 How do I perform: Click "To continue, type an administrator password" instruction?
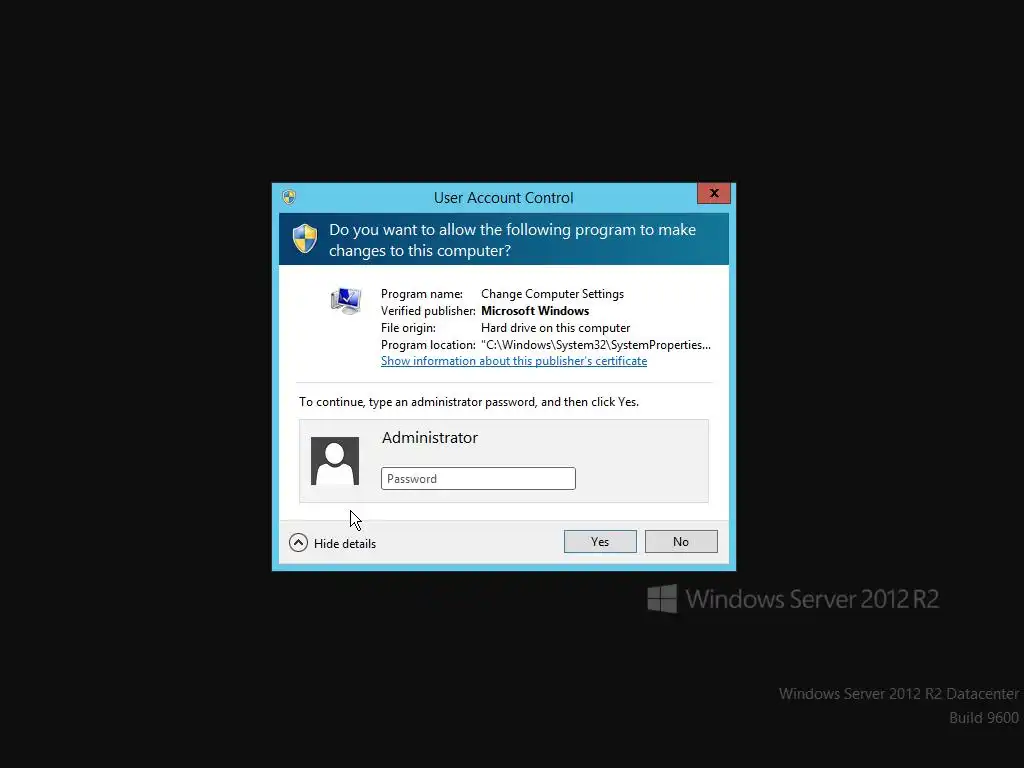click(469, 402)
